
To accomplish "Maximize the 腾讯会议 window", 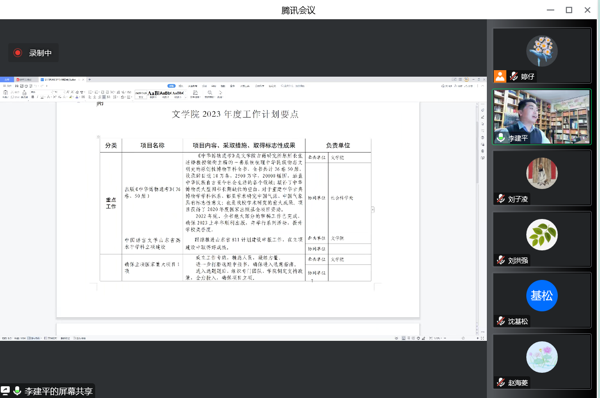I will pyautogui.click(x=569, y=10).
